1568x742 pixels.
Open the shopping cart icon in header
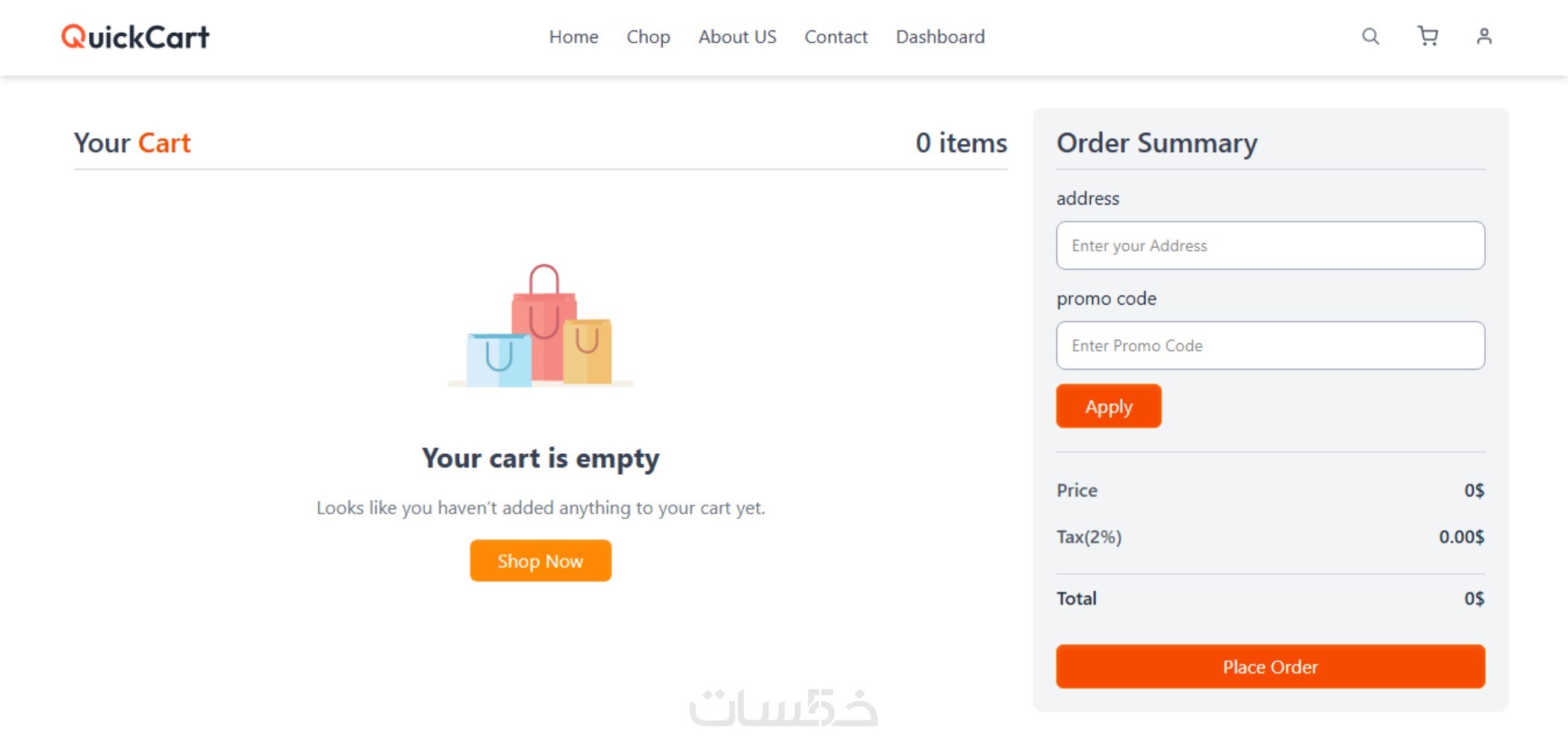coord(1428,37)
